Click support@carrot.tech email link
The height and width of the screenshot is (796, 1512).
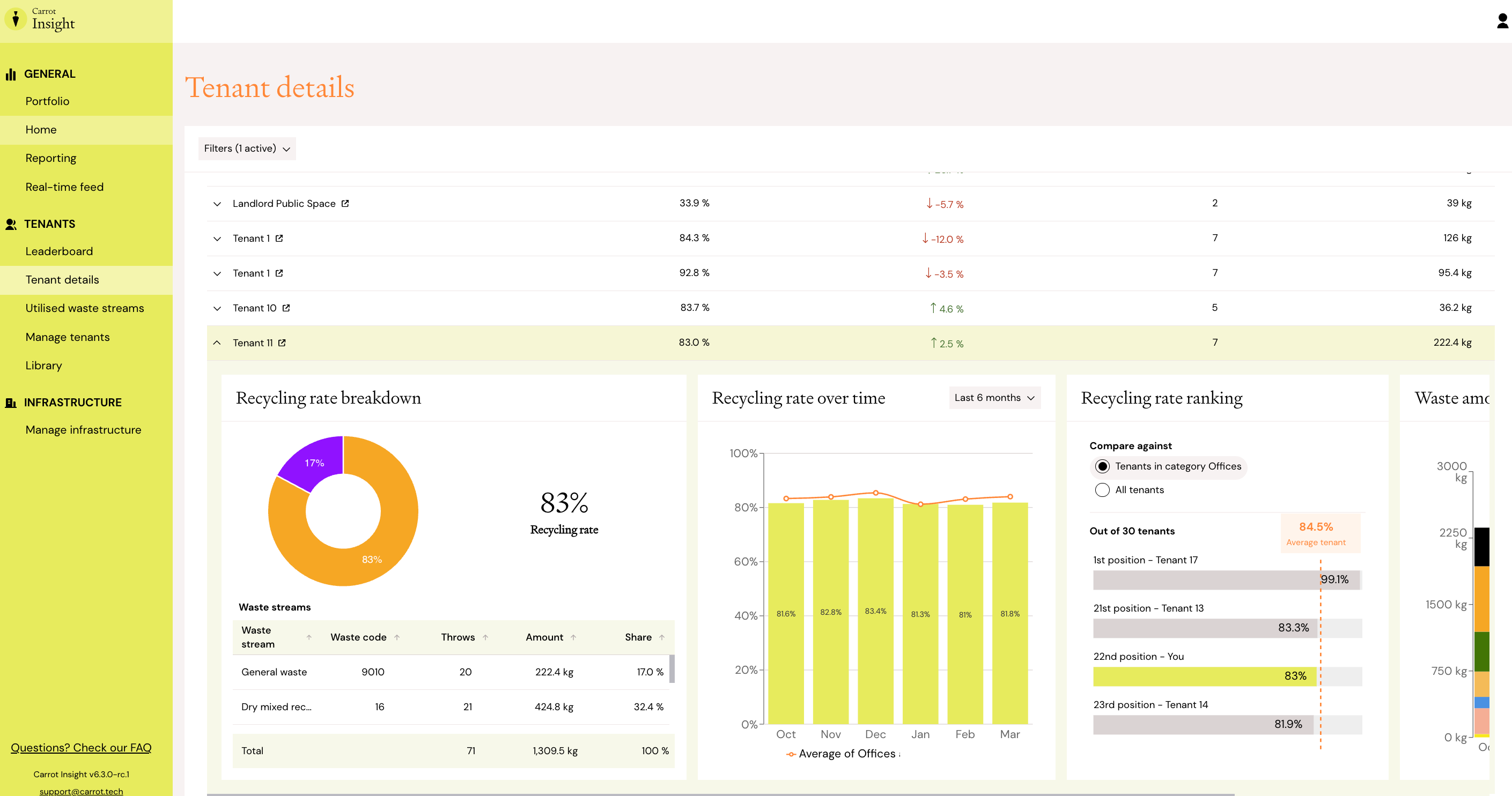[x=81, y=791]
